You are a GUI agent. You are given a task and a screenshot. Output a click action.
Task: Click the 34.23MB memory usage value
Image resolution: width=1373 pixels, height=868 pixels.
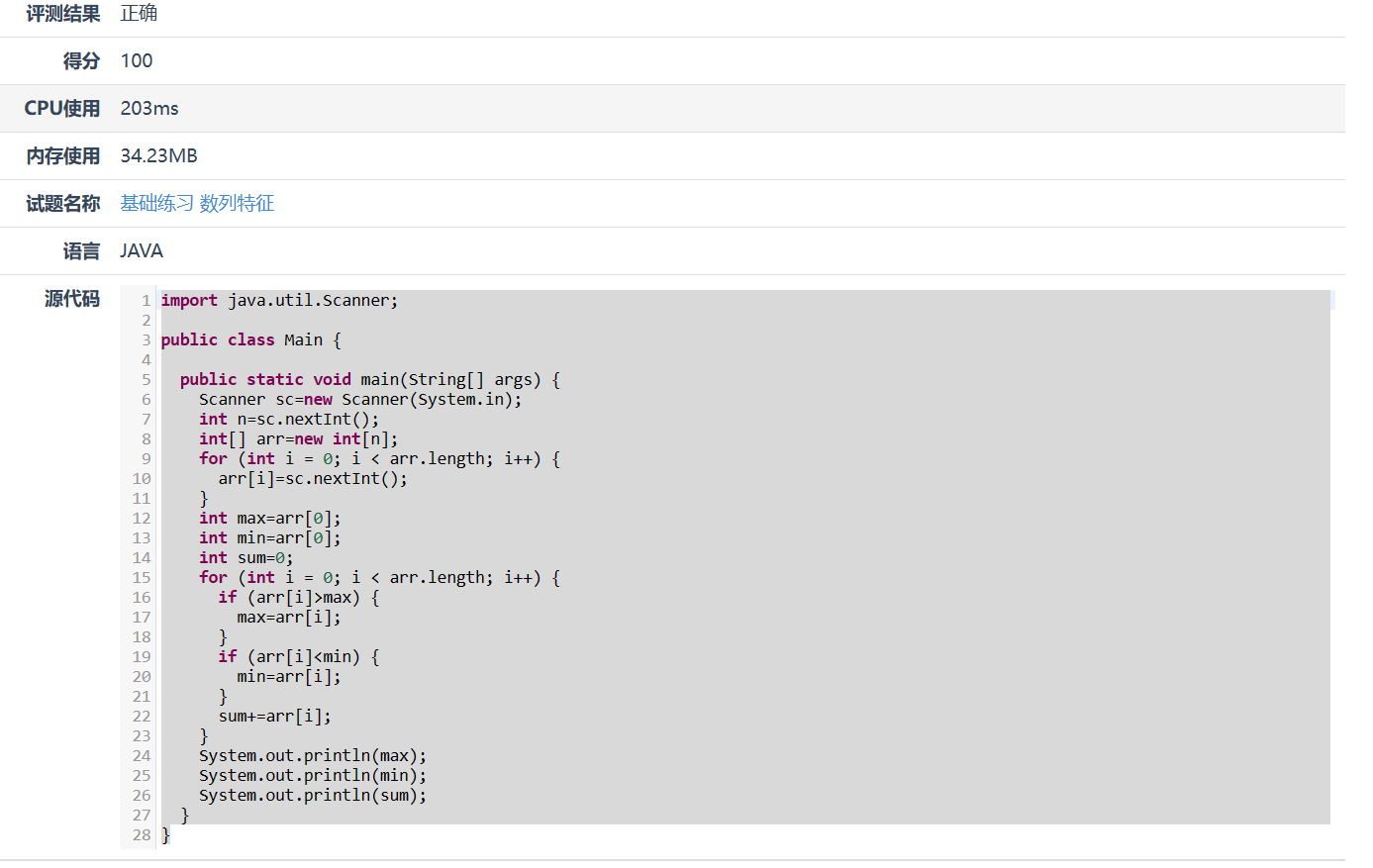pyautogui.click(x=158, y=156)
